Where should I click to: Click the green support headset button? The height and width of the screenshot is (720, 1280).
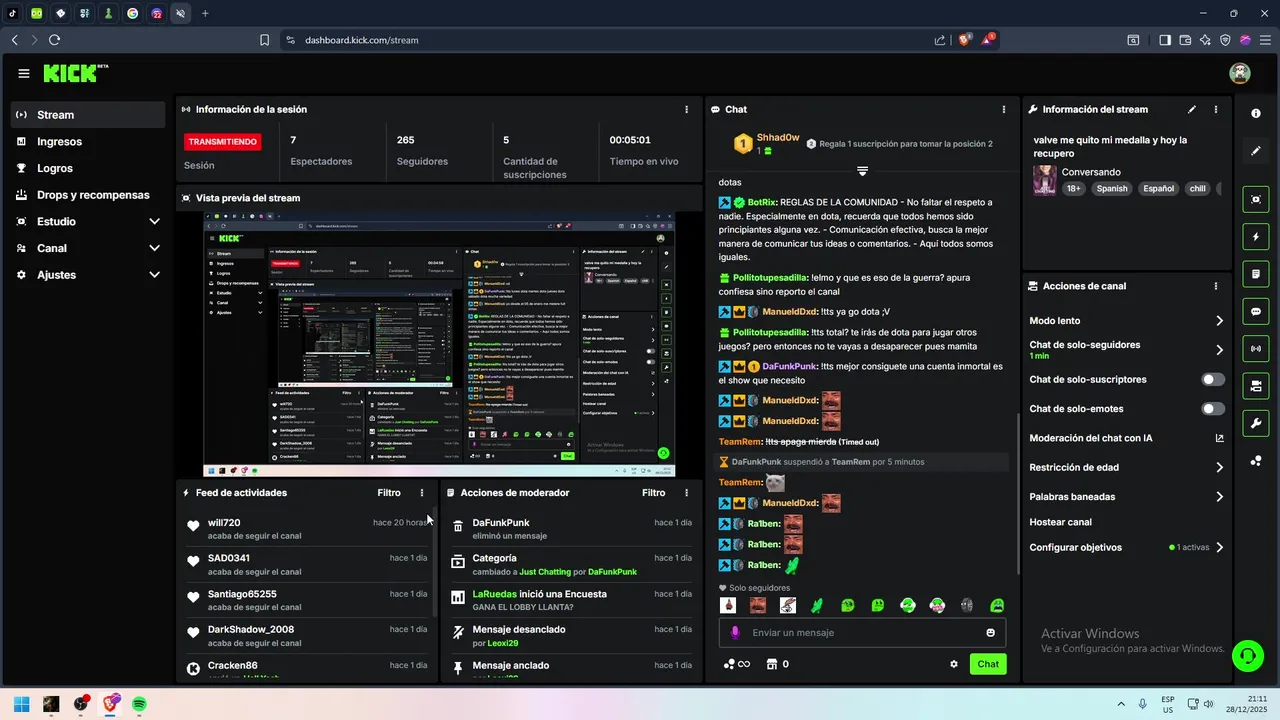(x=1247, y=656)
